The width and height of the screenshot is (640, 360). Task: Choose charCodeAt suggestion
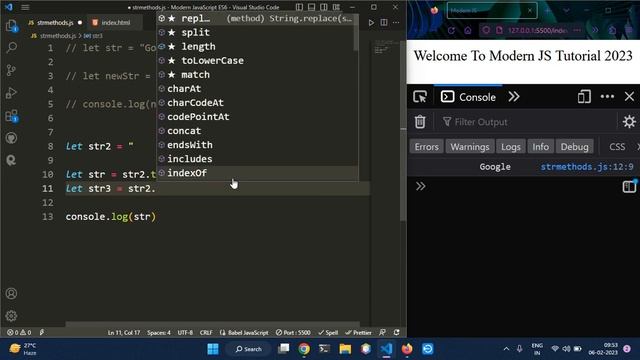point(258,102)
